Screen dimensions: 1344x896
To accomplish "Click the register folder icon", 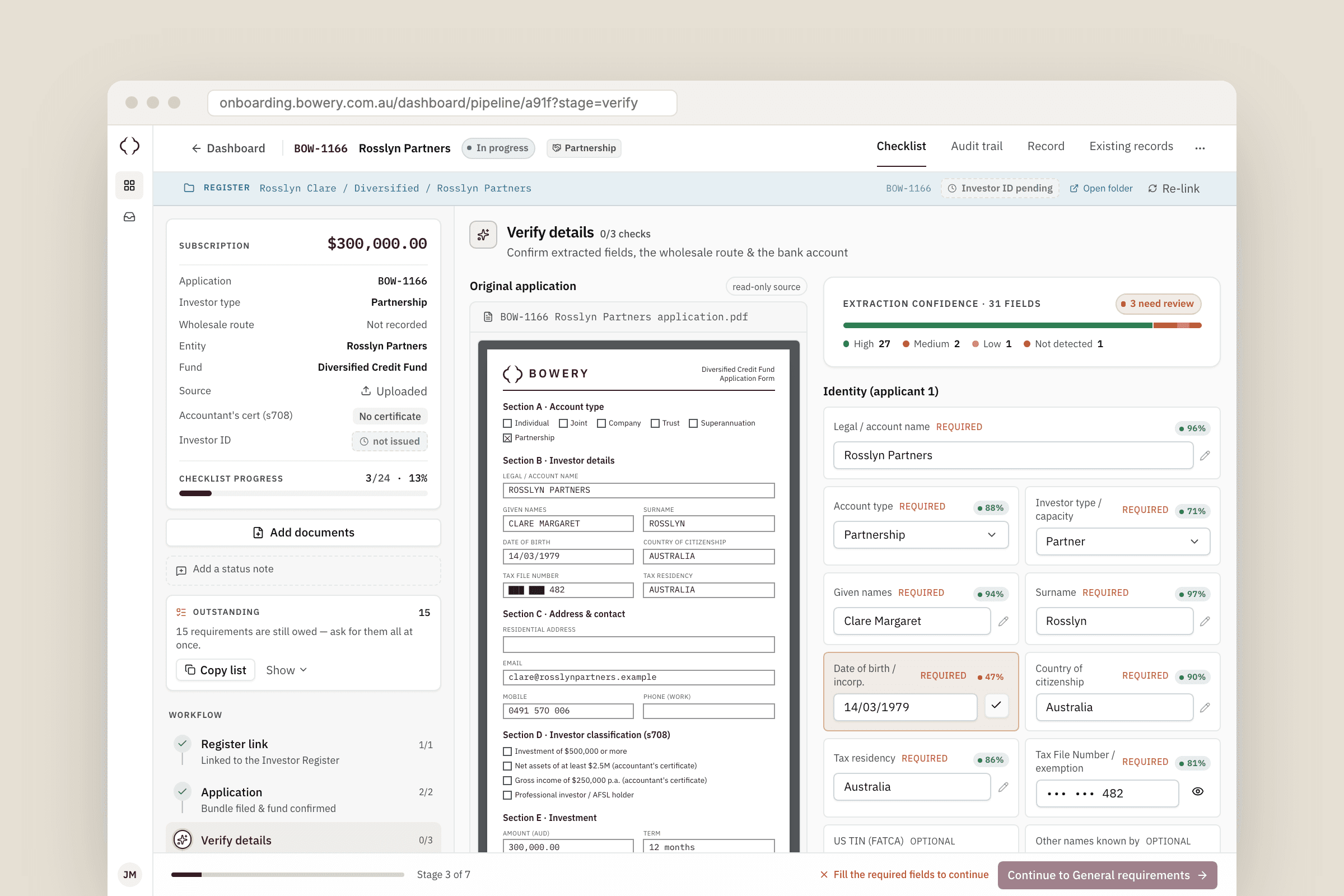I will [x=189, y=188].
